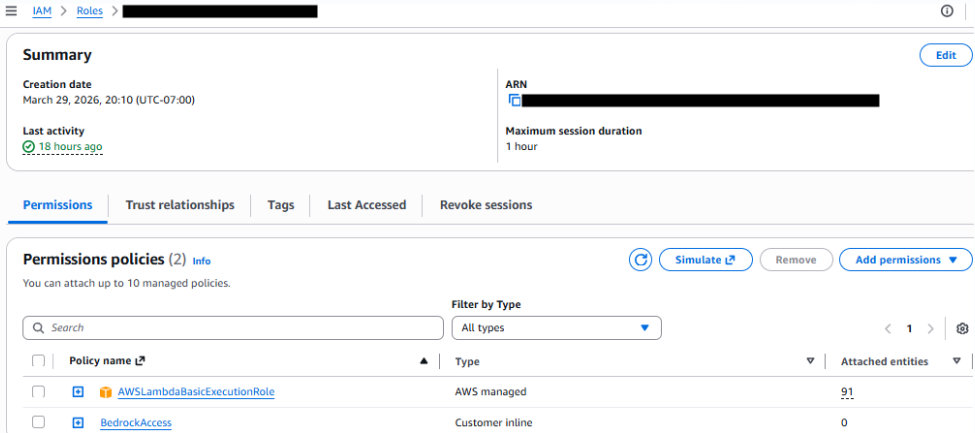This screenshot has width=975, height=433.
Task: Open the Tags tab
Action: pos(281,205)
